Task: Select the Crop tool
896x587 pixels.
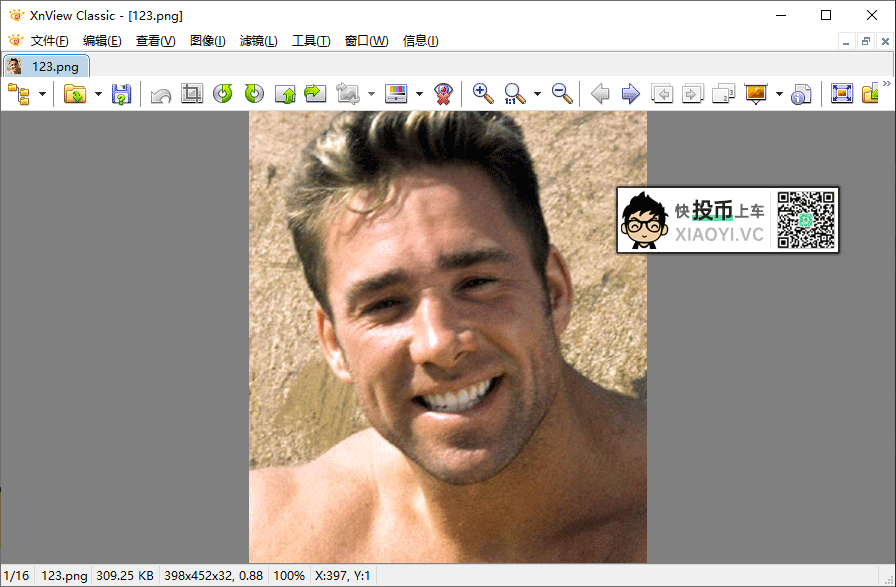Action: [x=192, y=93]
